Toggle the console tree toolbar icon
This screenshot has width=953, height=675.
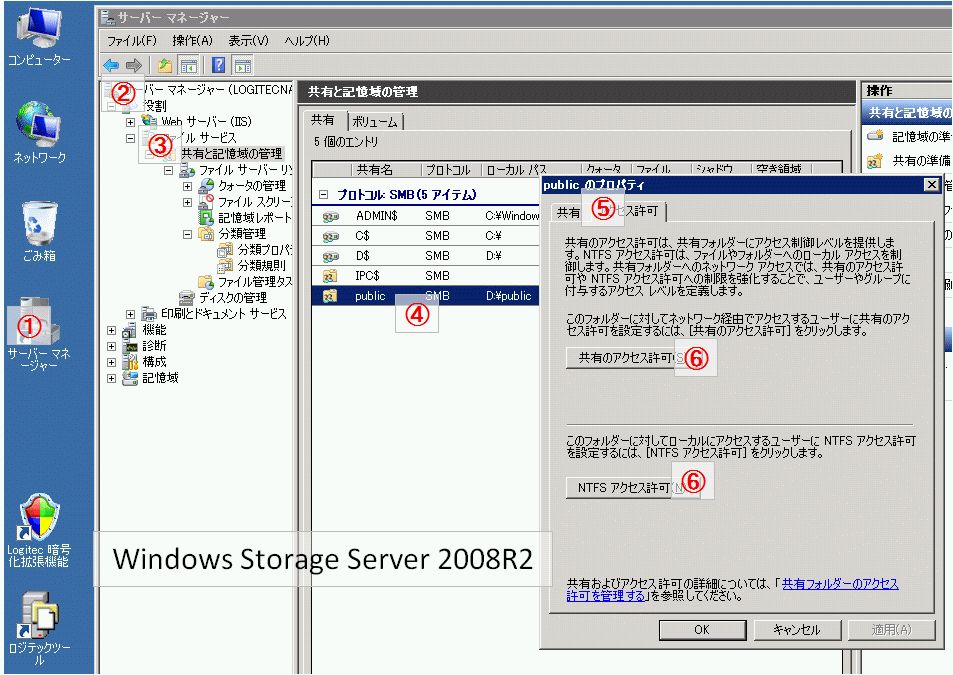(x=189, y=65)
